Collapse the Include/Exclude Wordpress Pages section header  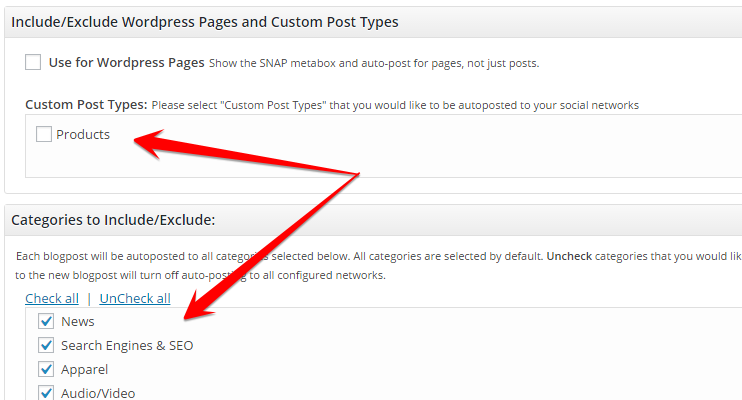point(373,22)
